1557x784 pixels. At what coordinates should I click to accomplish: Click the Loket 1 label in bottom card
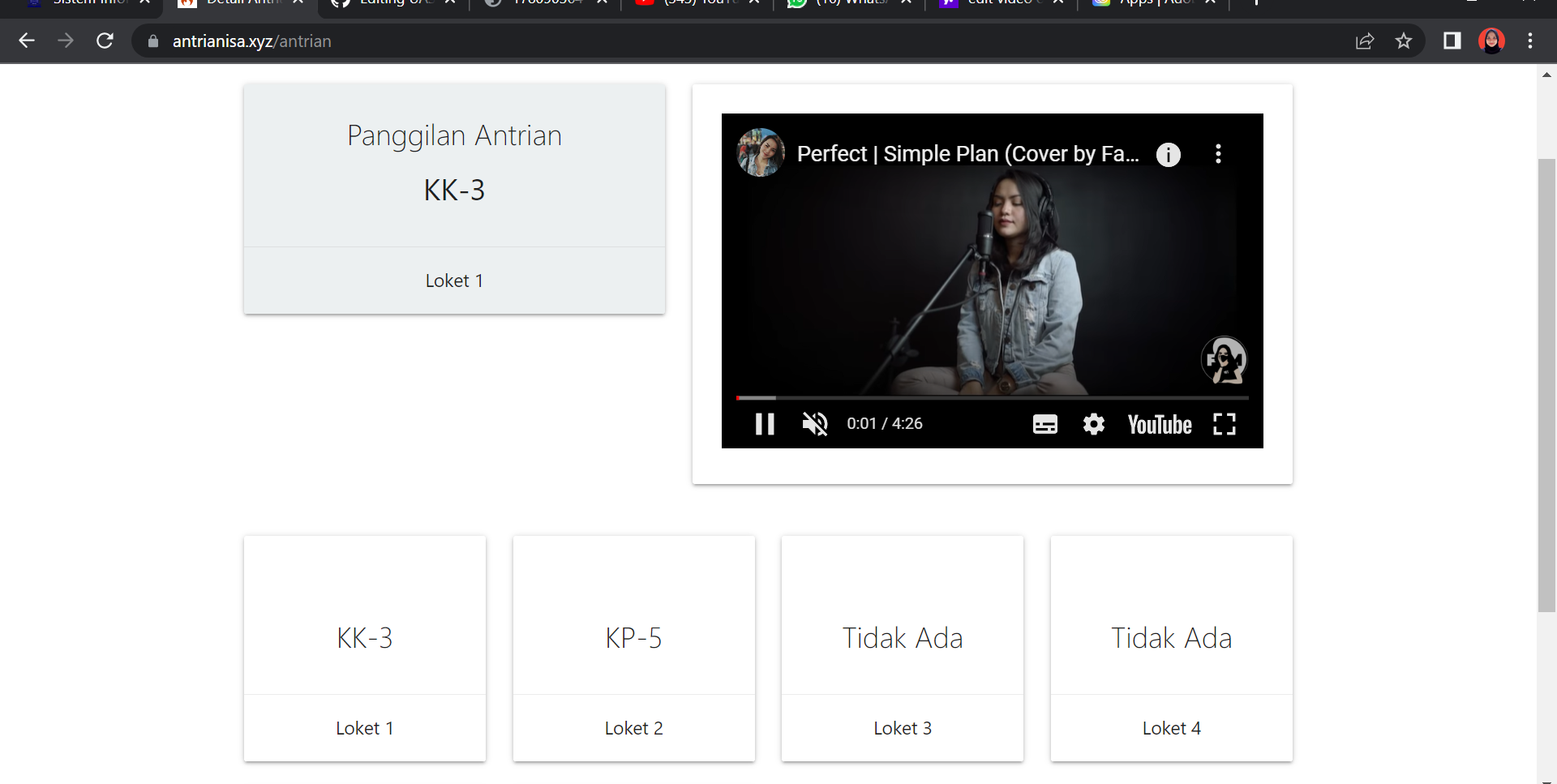point(365,728)
